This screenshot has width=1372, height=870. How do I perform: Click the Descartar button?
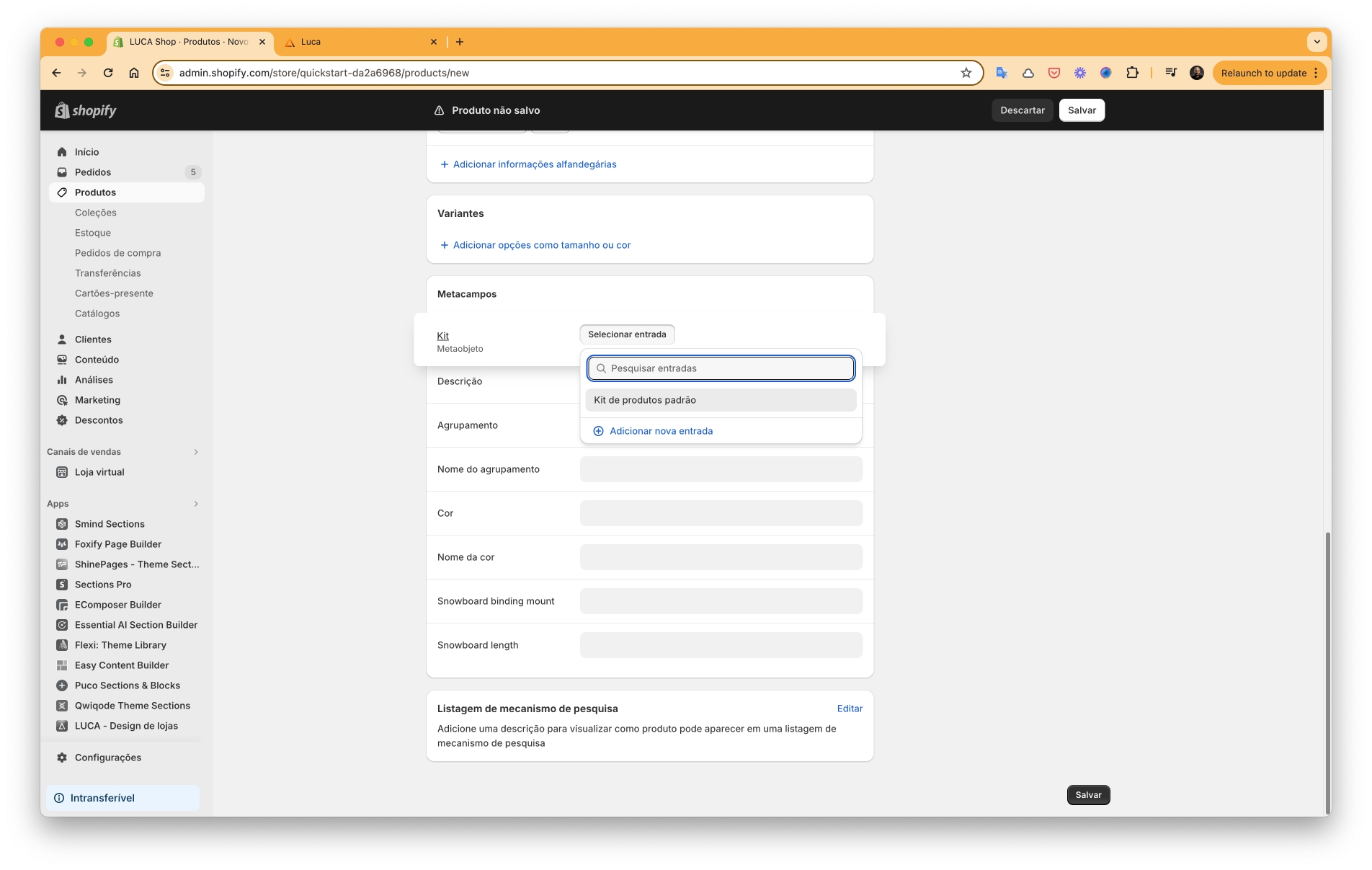tap(1022, 110)
